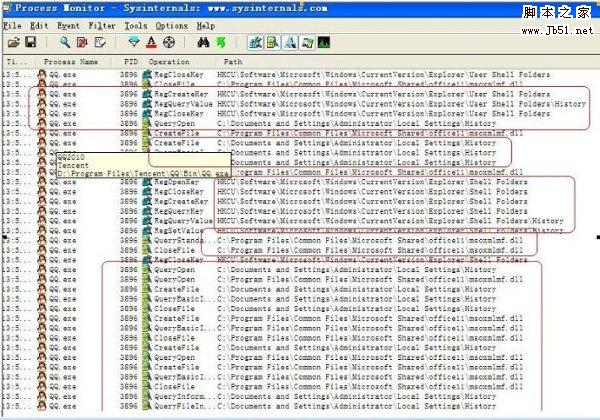600x420 pixels.
Task: Open the Filter menu
Action: click(x=102, y=26)
